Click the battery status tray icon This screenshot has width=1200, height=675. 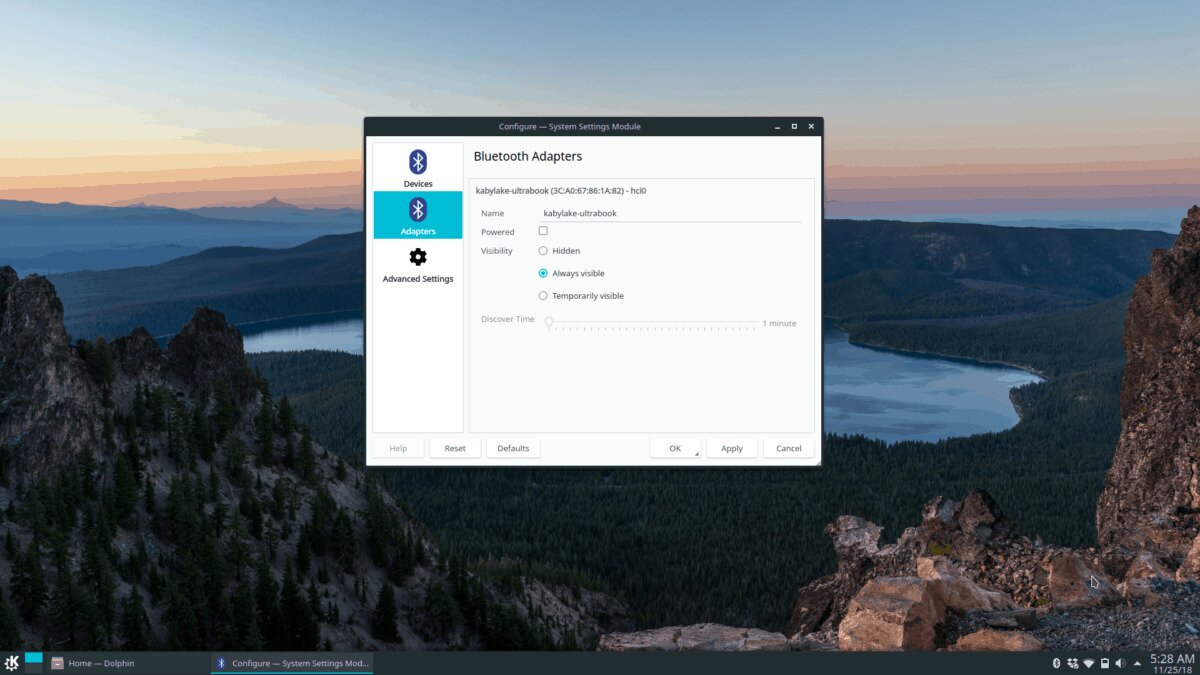tap(1104, 663)
